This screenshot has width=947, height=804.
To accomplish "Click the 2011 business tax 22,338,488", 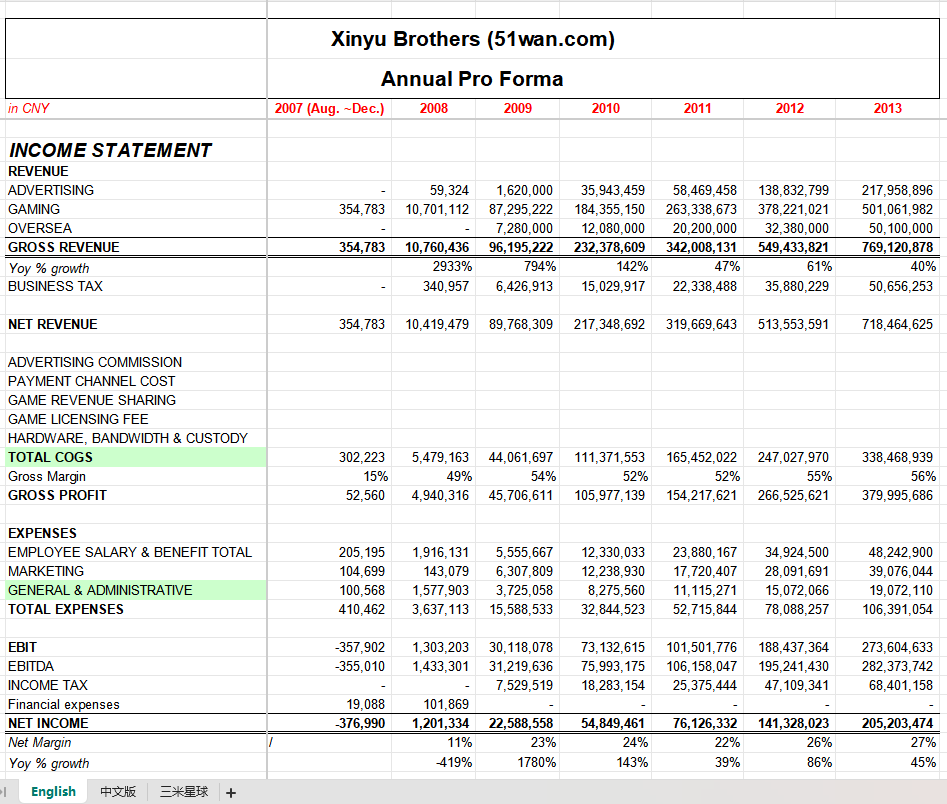I will pyautogui.click(x=704, y=286).
